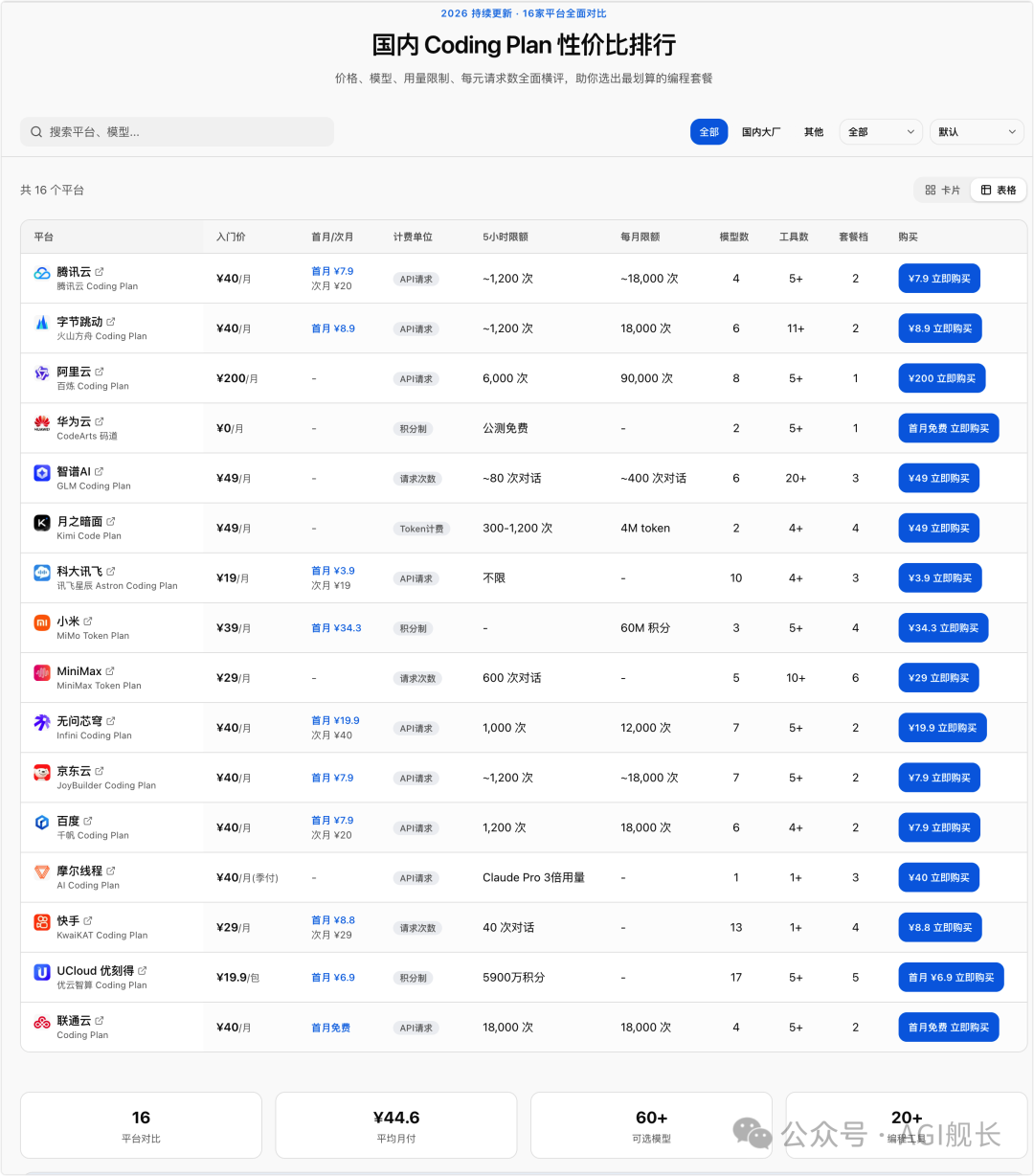
Task: Click 联通云 首月免费 立即购买 button
Action: [949, 1027]
